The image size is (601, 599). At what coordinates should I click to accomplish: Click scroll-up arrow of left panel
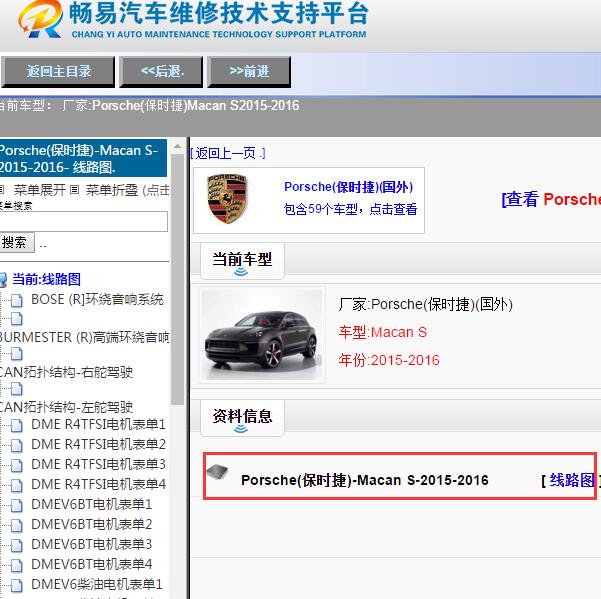click(177, 146)
